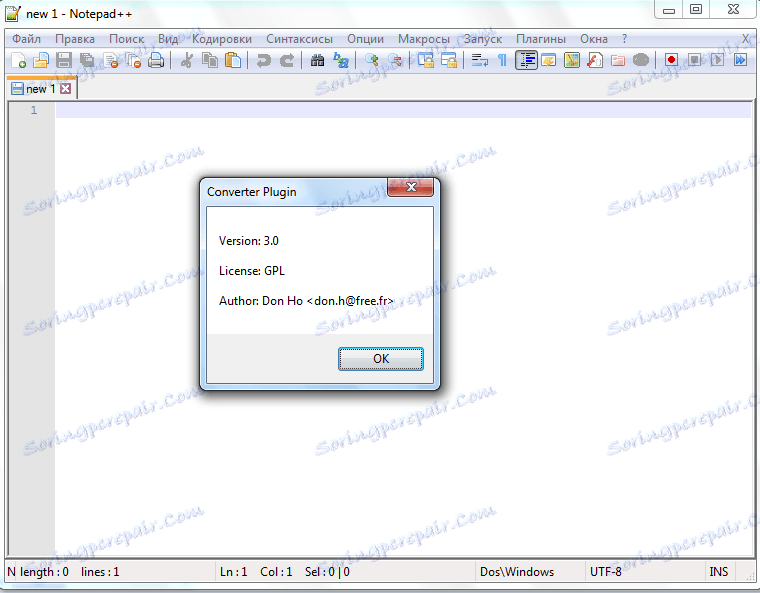Create a new document with the New file icon

[x=18, y=61]
